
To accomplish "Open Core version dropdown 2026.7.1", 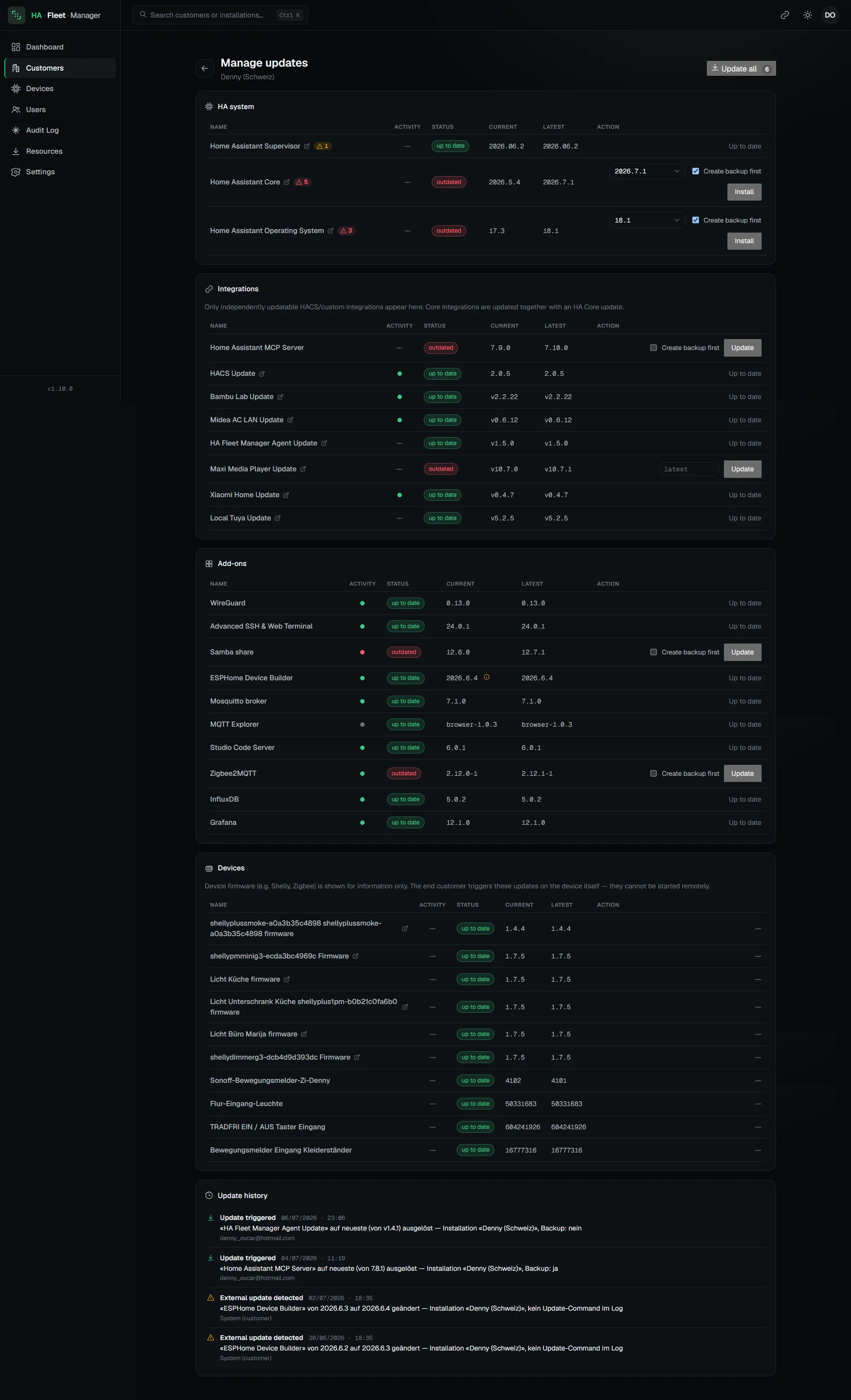I will 647,171.
